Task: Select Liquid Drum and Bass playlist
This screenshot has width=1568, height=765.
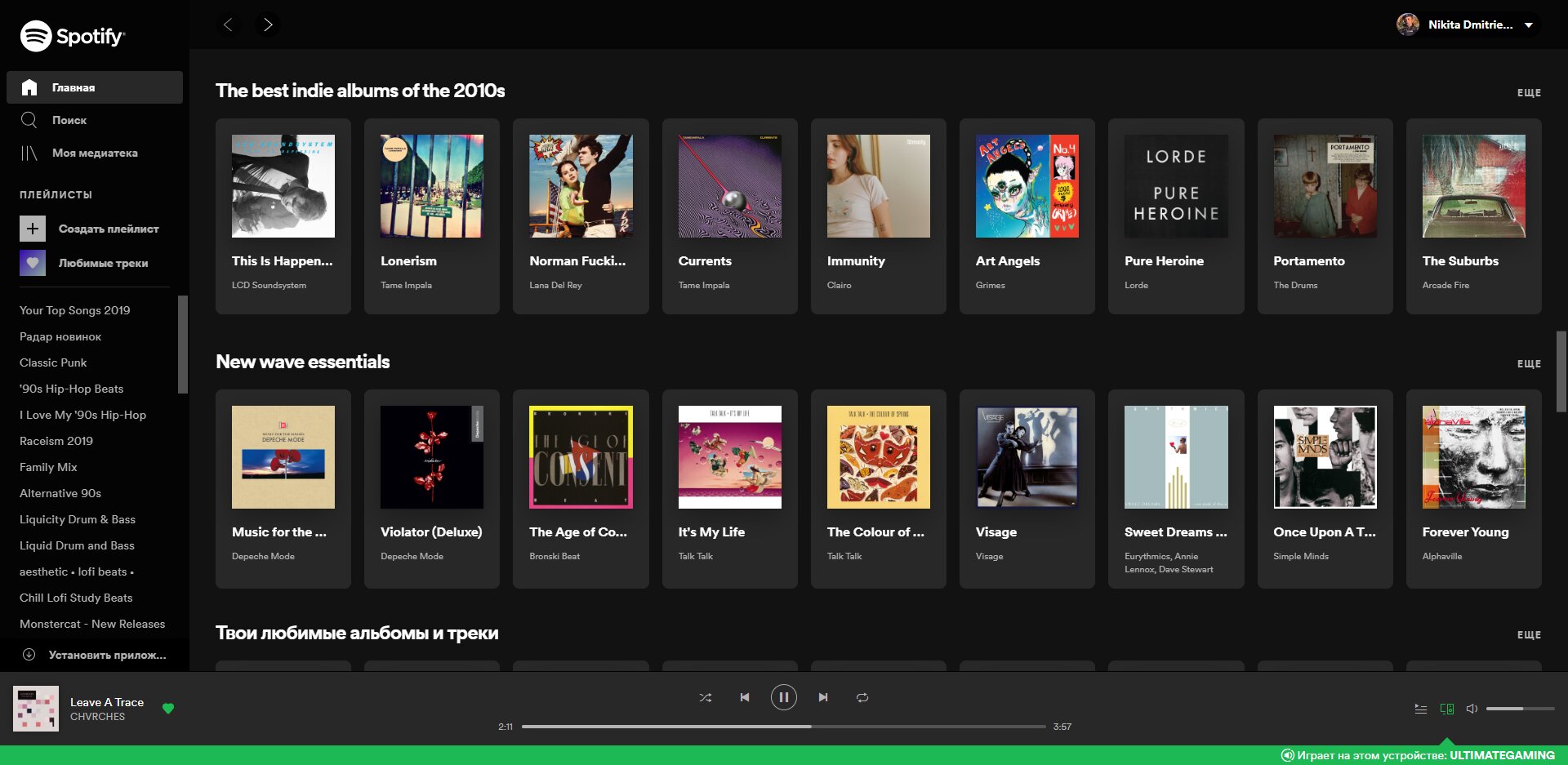Action: pyautogui.click(x=77, y=545)
